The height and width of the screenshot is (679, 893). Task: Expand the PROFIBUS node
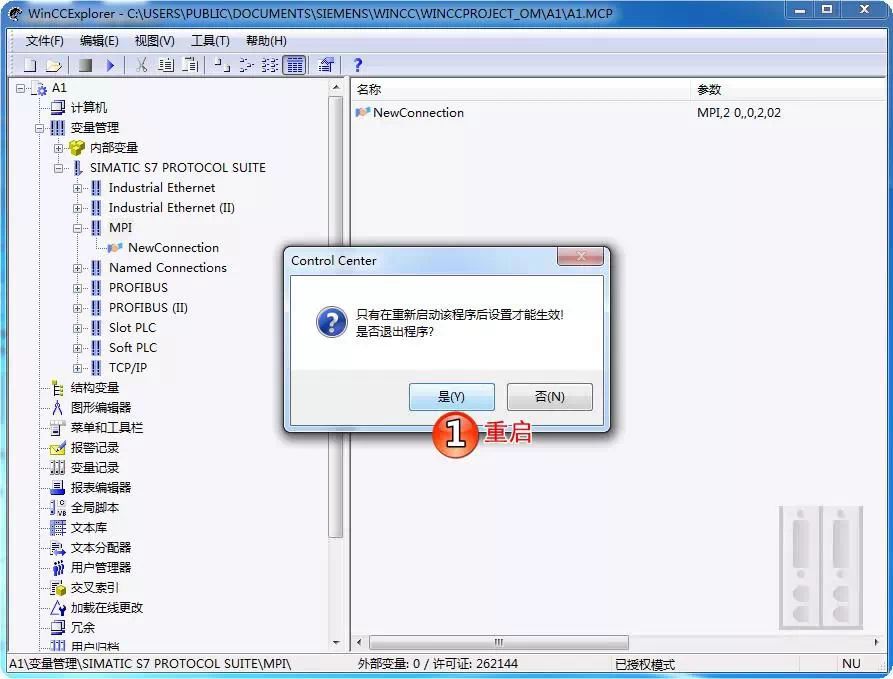coord(77,288)
